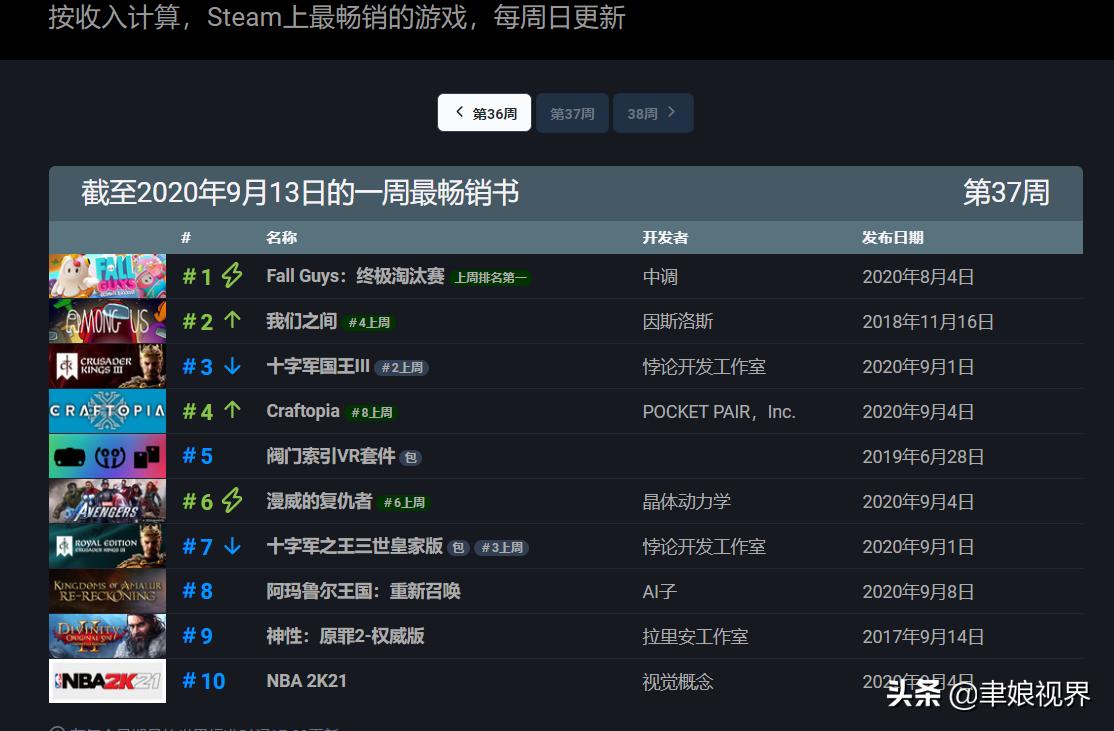Switch to the 第37周 tab

(x=572, y=112)
